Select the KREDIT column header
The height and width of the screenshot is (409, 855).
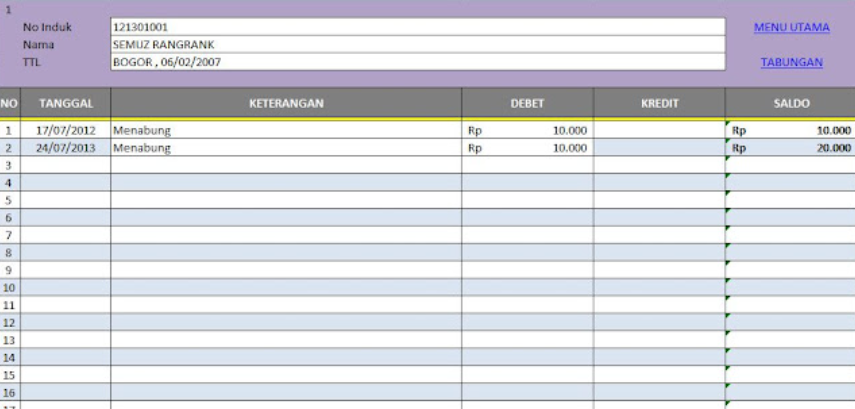659,103
